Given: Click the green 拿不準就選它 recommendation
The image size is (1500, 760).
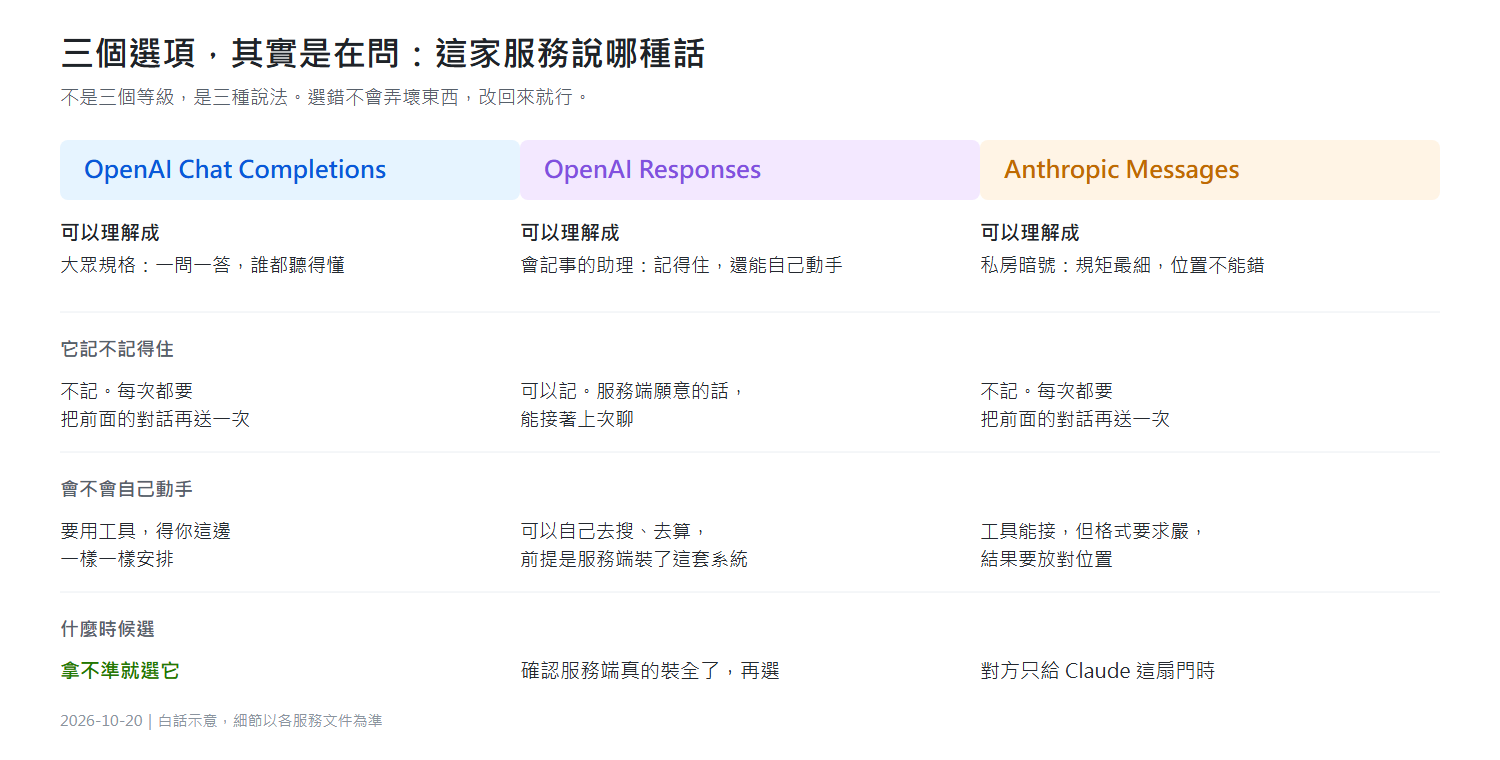Looking at the screenshot, I should coord(120,671).
